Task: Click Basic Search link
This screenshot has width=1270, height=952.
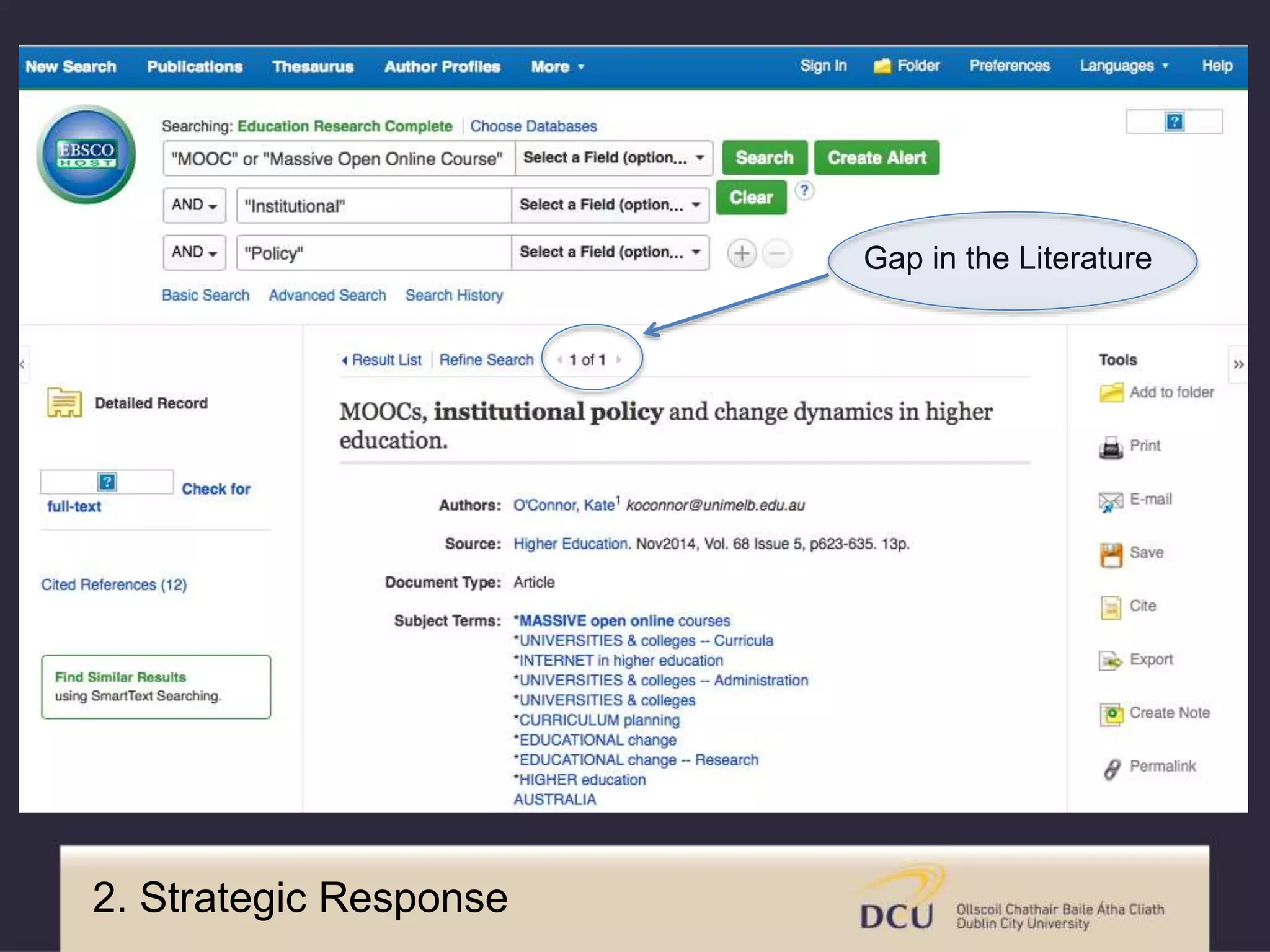Action: (x=205, y=295)
